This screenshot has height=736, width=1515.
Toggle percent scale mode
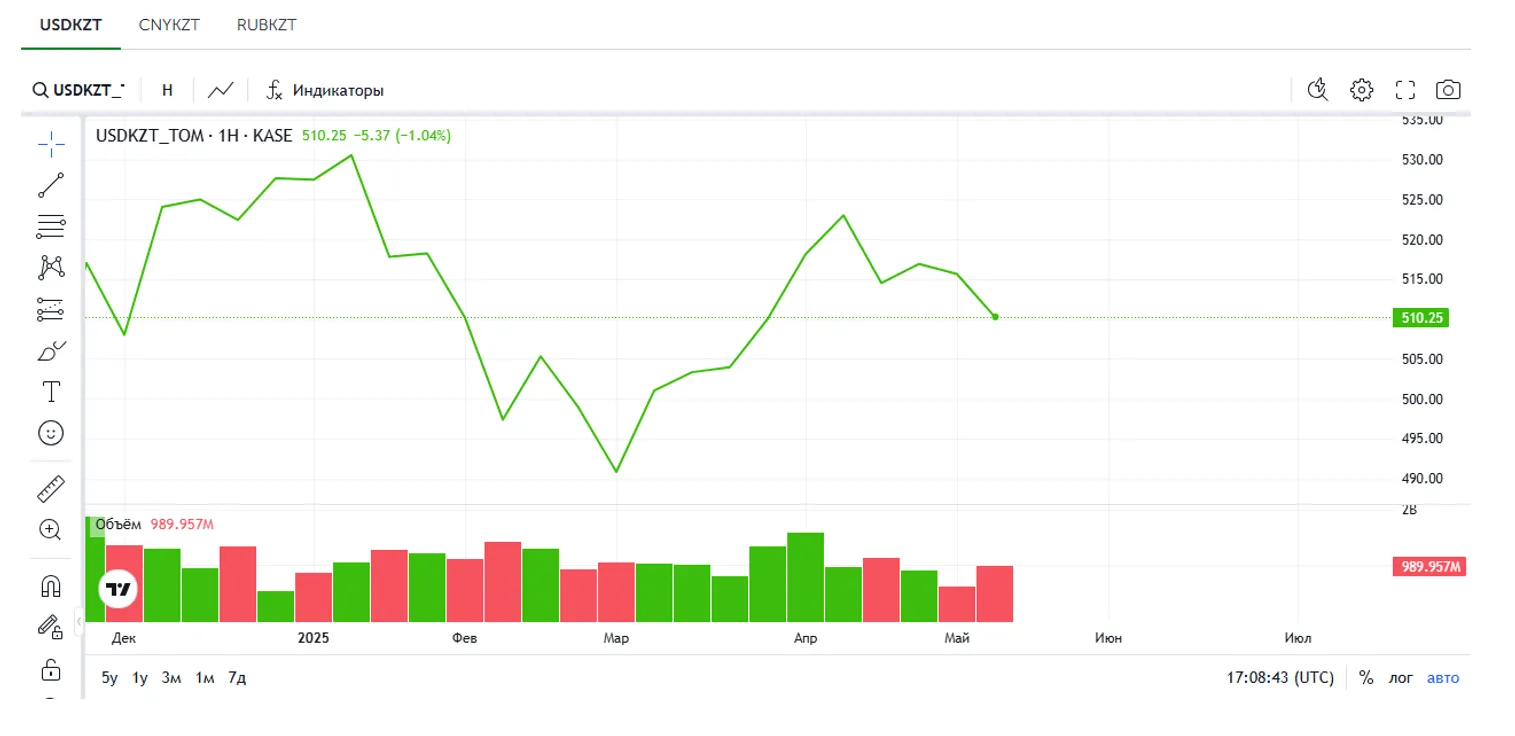click(1366, 678)
